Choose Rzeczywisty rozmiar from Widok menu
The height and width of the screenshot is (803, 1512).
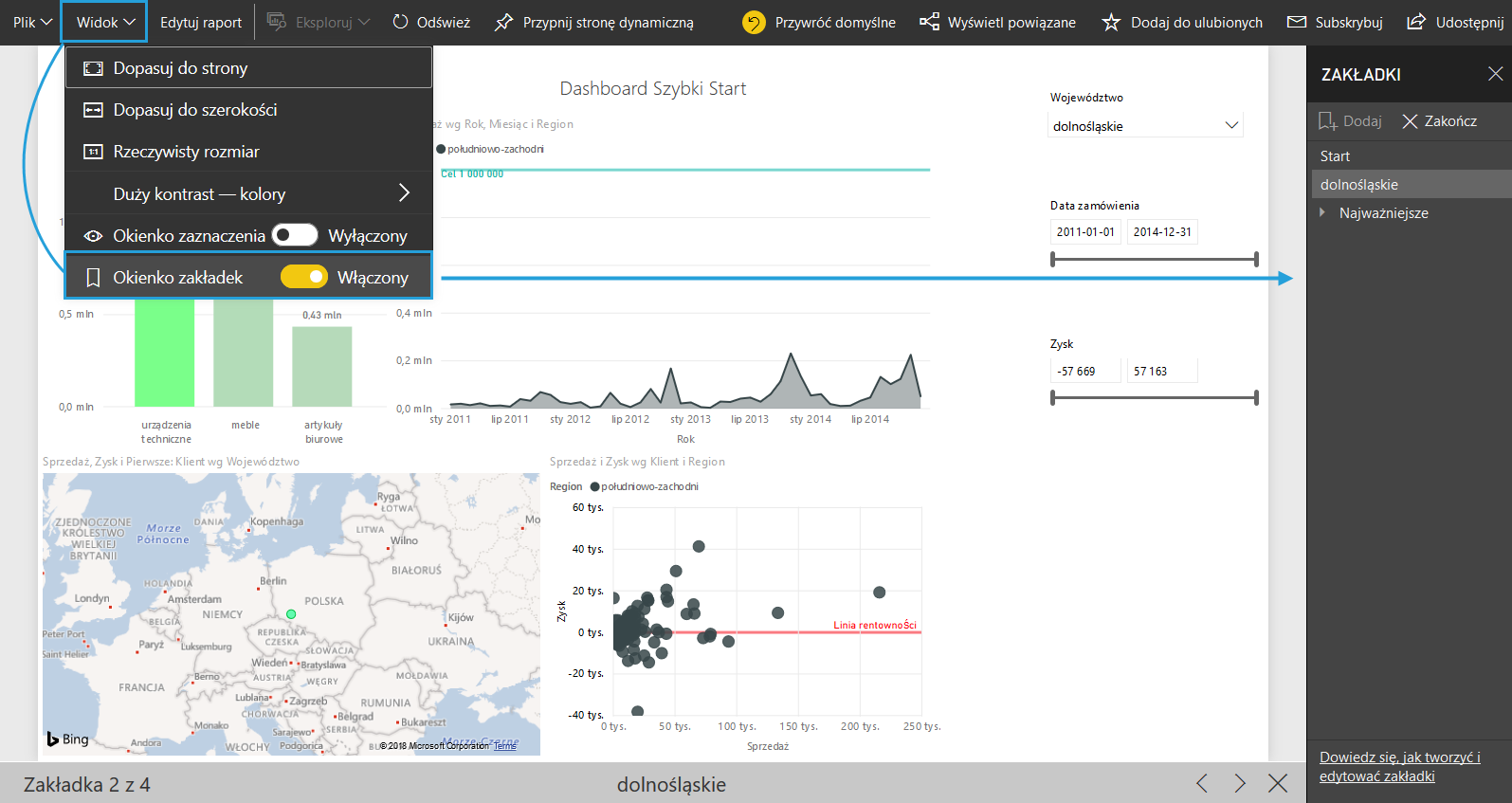point(186,152)
